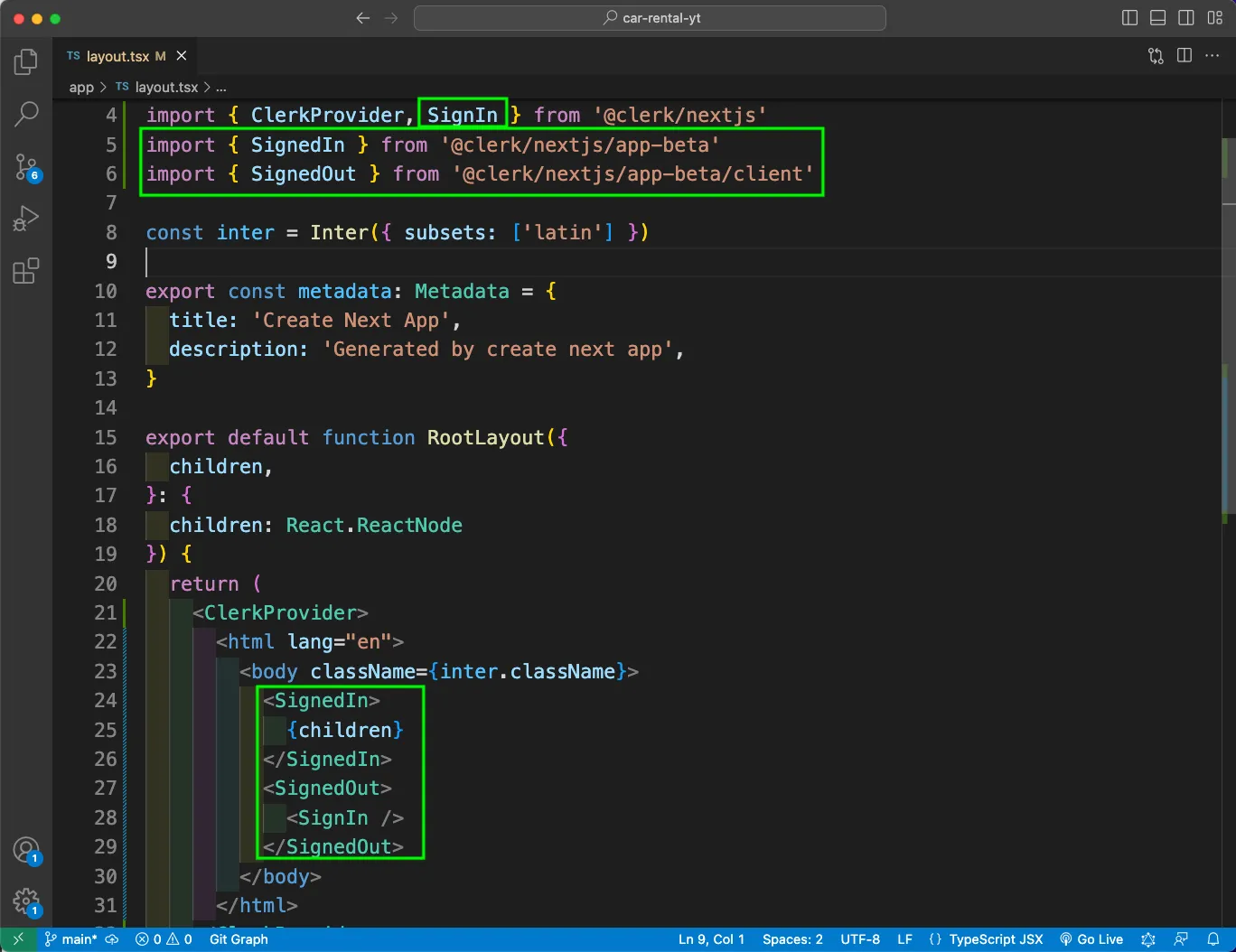Toggle the bottom panel layout icon
The width and height of the screenshot is (1236, 952).
(x=1157, y=18)
